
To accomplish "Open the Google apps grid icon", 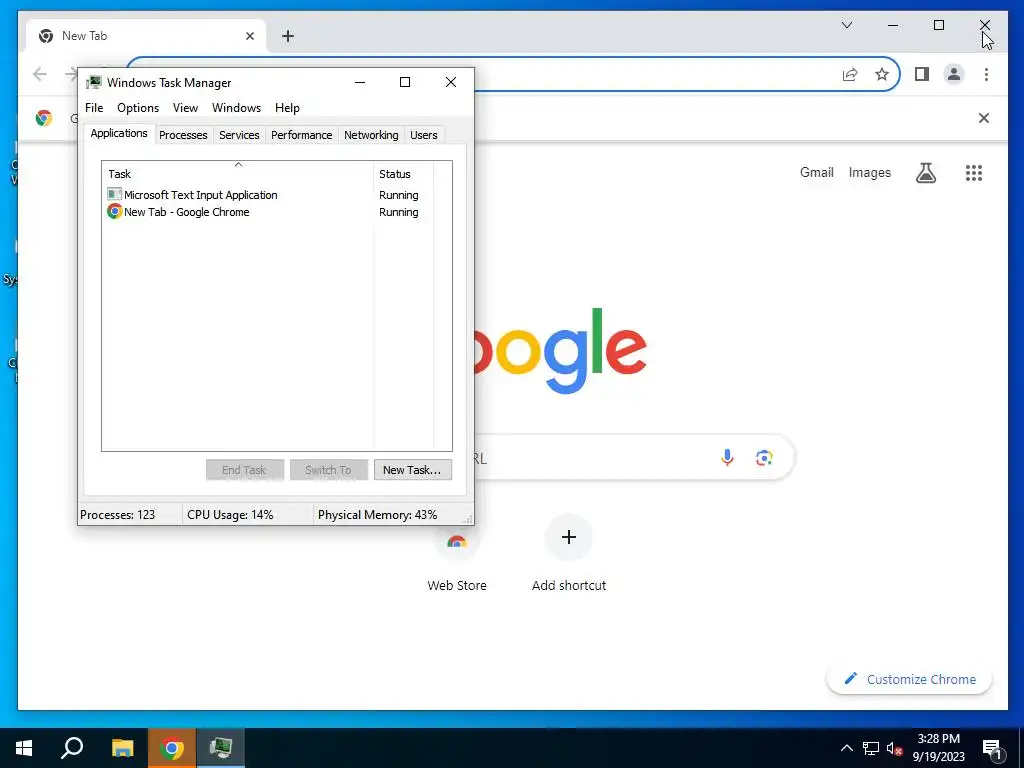I will pos(974,172).
